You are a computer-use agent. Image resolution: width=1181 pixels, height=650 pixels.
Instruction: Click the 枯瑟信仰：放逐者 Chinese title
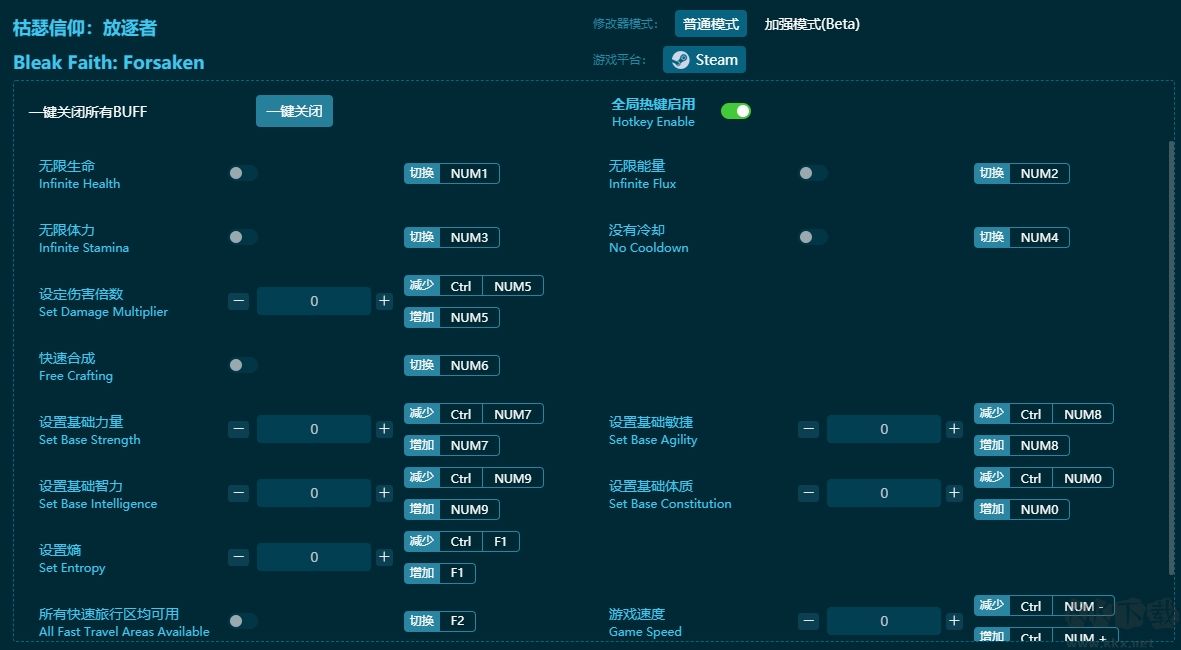tap(85, 28)
